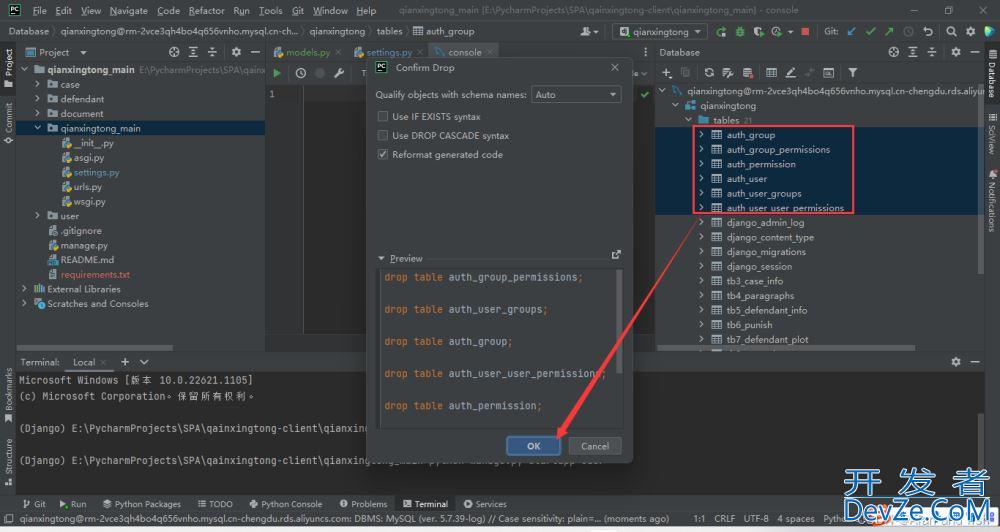Open Project panel options gear icon
The height and width of the screenshot is (532, 1000).
pos(236,52)
